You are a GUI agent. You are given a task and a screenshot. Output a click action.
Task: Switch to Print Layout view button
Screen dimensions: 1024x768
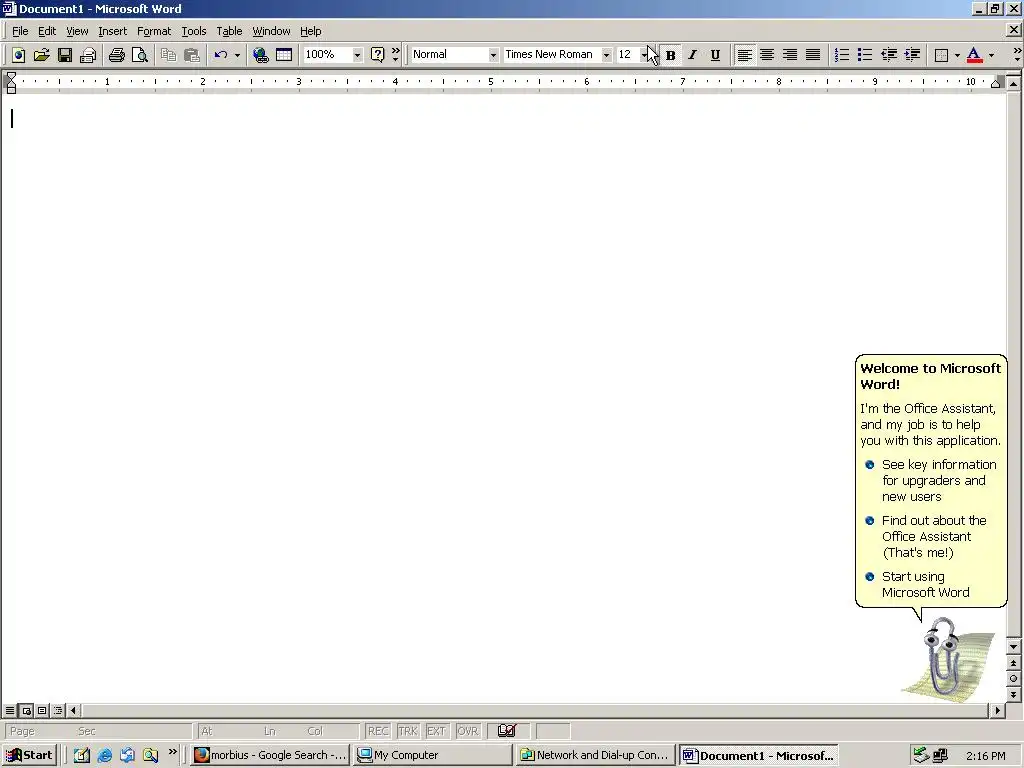(42, 711)
